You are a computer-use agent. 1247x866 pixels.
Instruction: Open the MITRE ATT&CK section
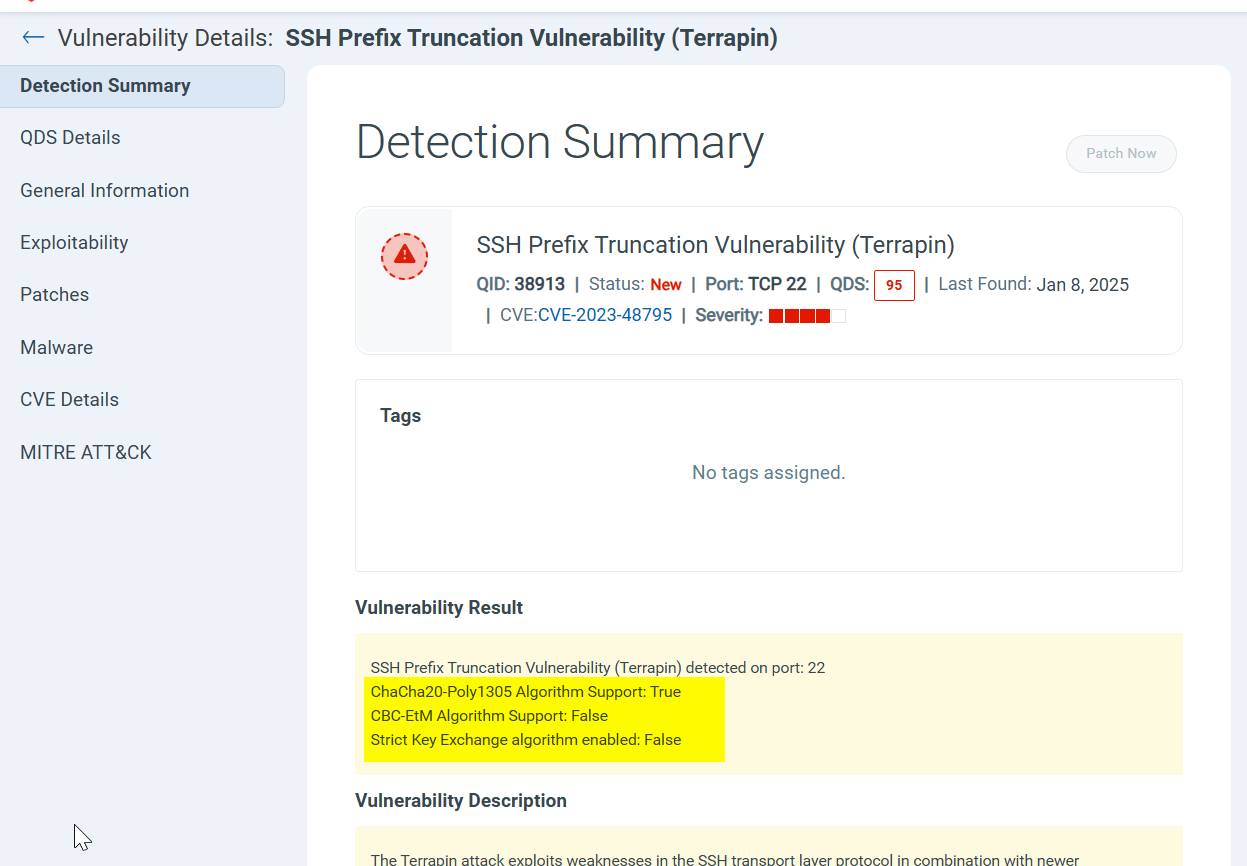pos(85,452)
